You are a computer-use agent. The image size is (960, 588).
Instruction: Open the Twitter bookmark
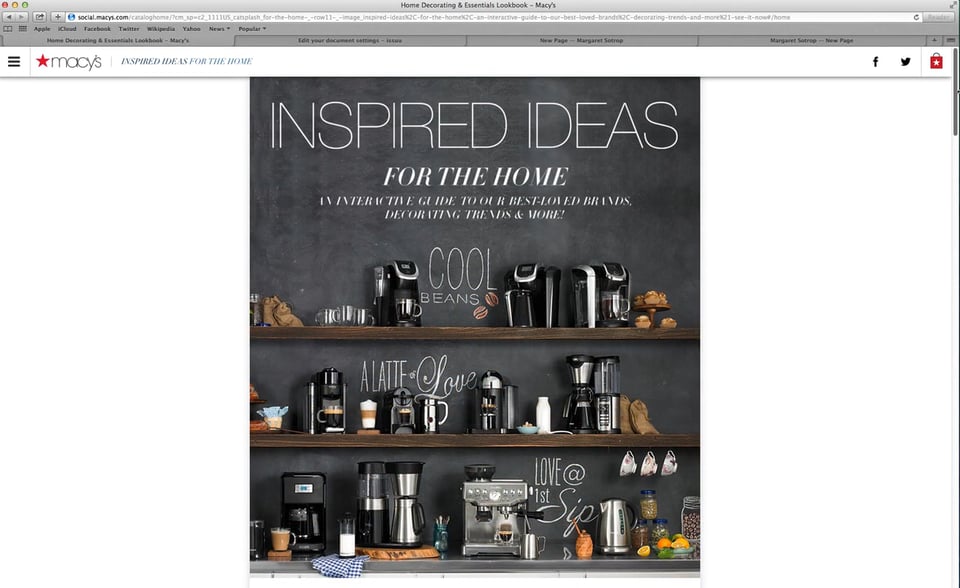129,29
